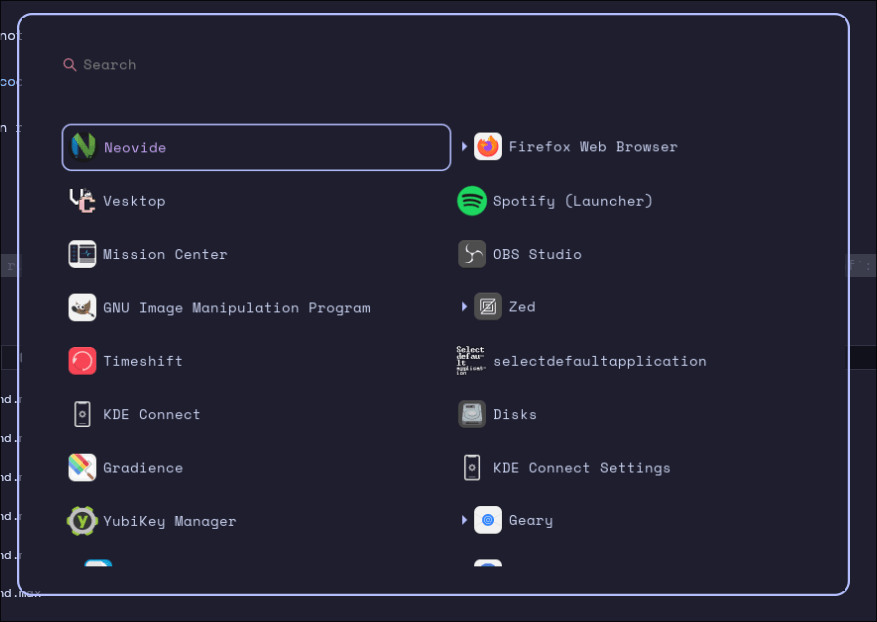This screenshot has width=877, height=622.
Task: Open the Gradience icon
Action: pyautogui.click(x=82, y=467)
